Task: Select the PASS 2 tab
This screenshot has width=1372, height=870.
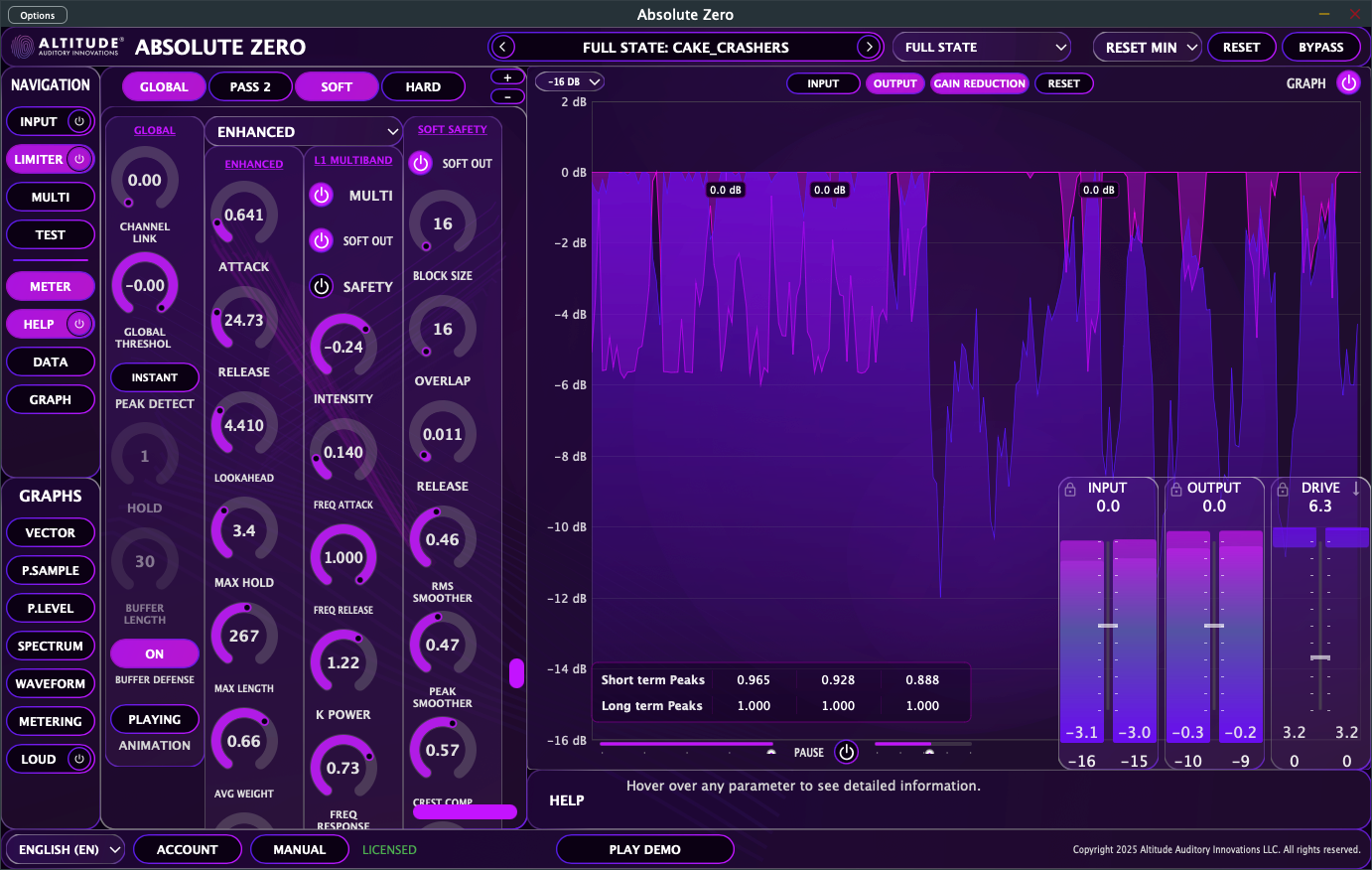Action: click(250, 86)
